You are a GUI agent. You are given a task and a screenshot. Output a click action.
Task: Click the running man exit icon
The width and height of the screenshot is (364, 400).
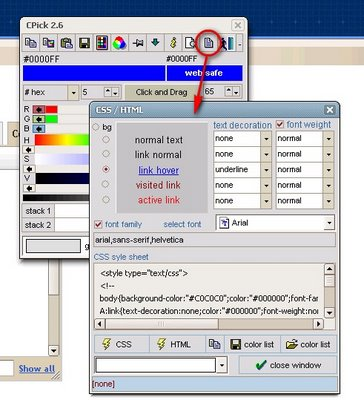pyautogui.click(x=227, y=43)
